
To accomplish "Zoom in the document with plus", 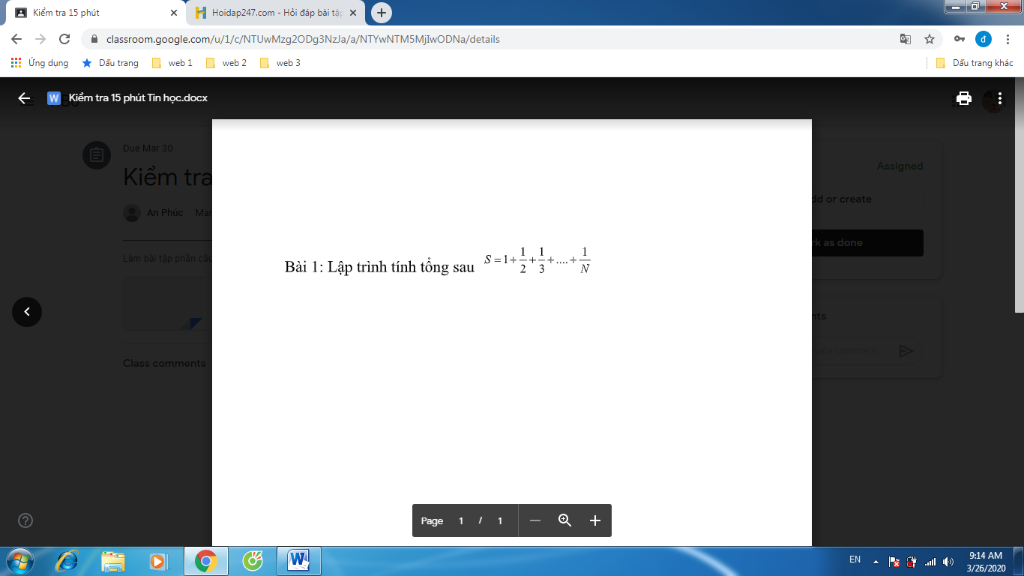I will (x=595, y=520).
